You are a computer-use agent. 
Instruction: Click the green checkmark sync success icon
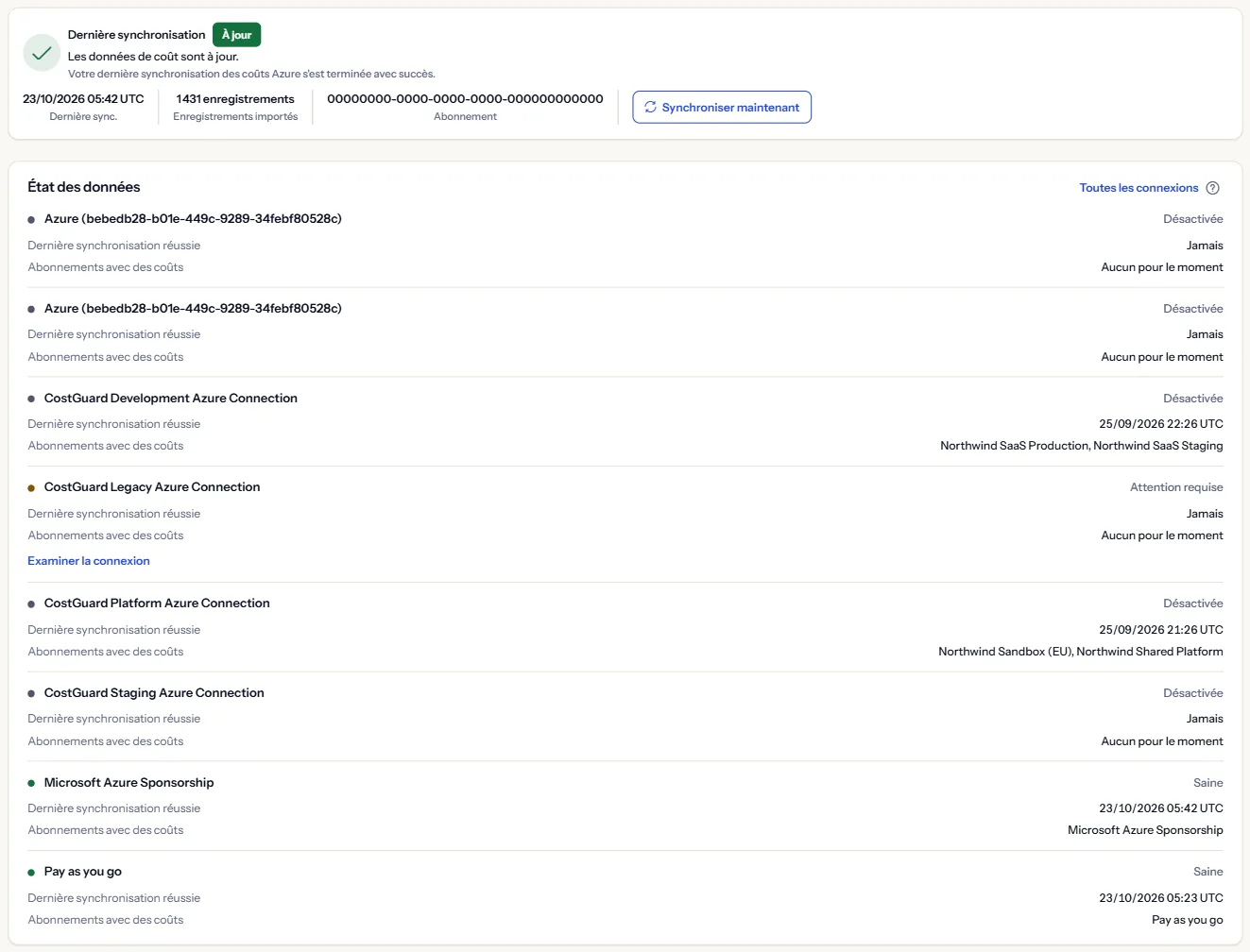[42, 53]
